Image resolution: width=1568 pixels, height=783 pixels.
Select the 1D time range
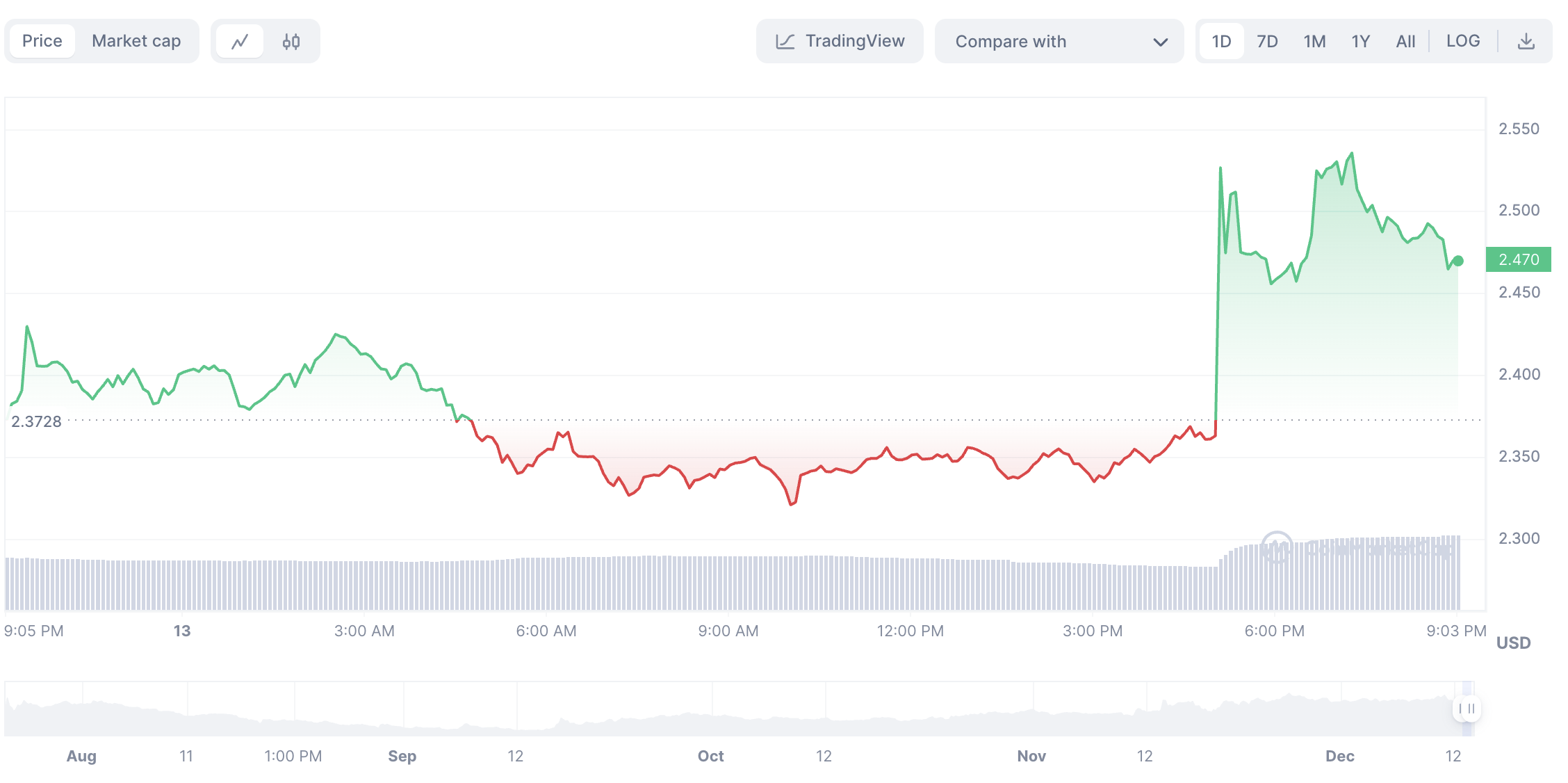(x=1221, y=42)
